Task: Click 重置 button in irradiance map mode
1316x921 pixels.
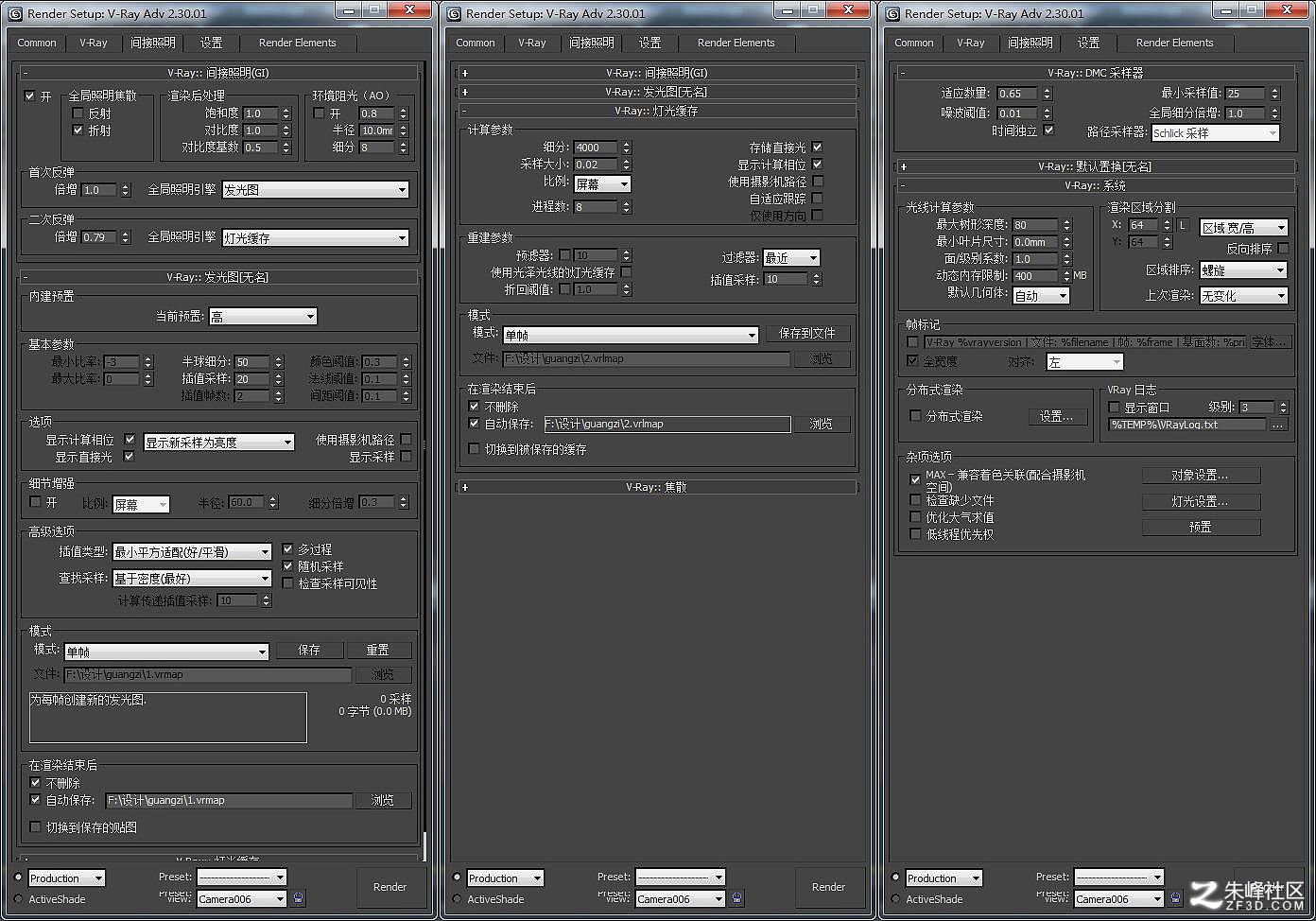Action: [378, 651]
